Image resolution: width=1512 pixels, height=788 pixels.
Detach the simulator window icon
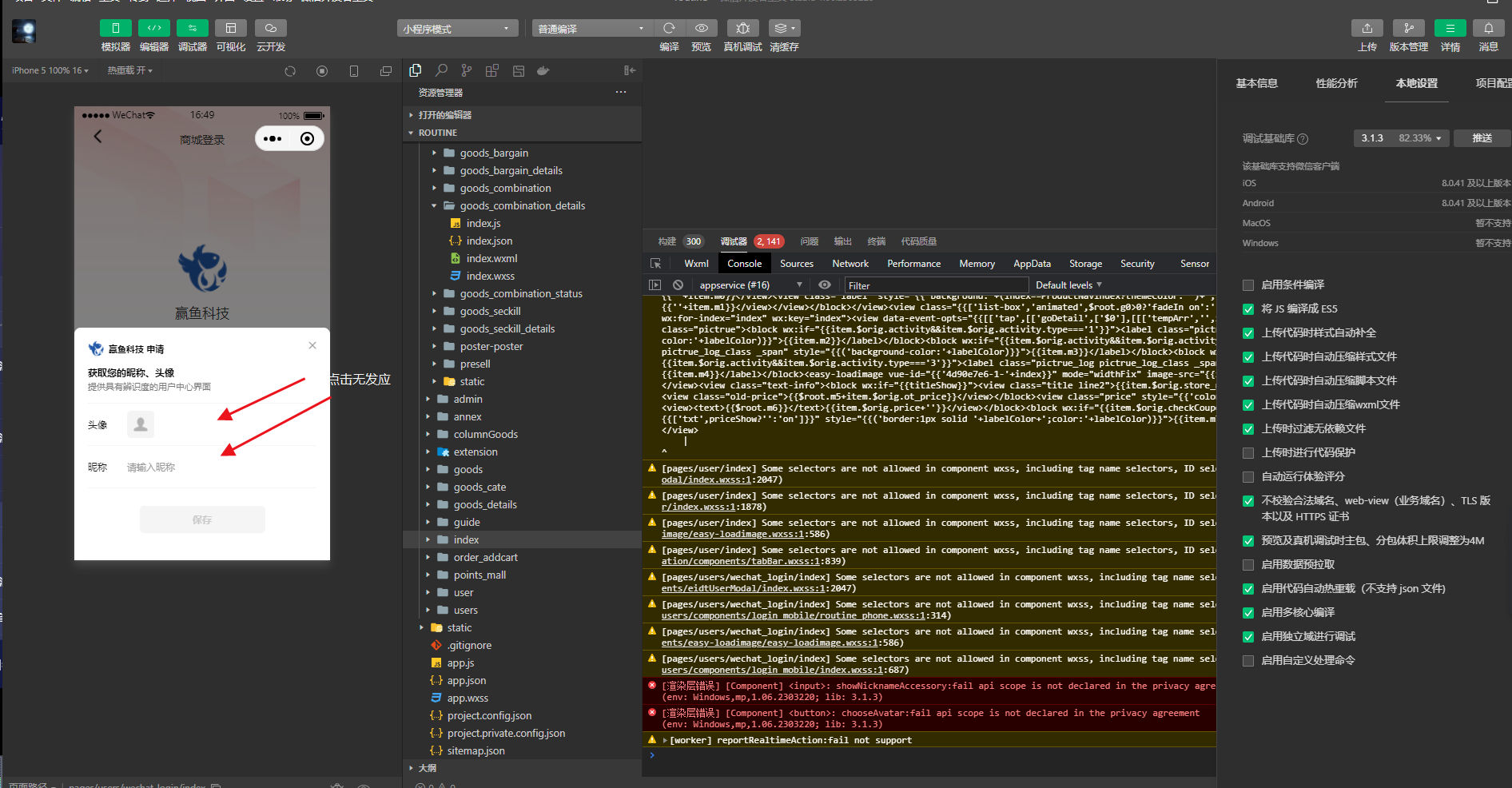point(386,71)
